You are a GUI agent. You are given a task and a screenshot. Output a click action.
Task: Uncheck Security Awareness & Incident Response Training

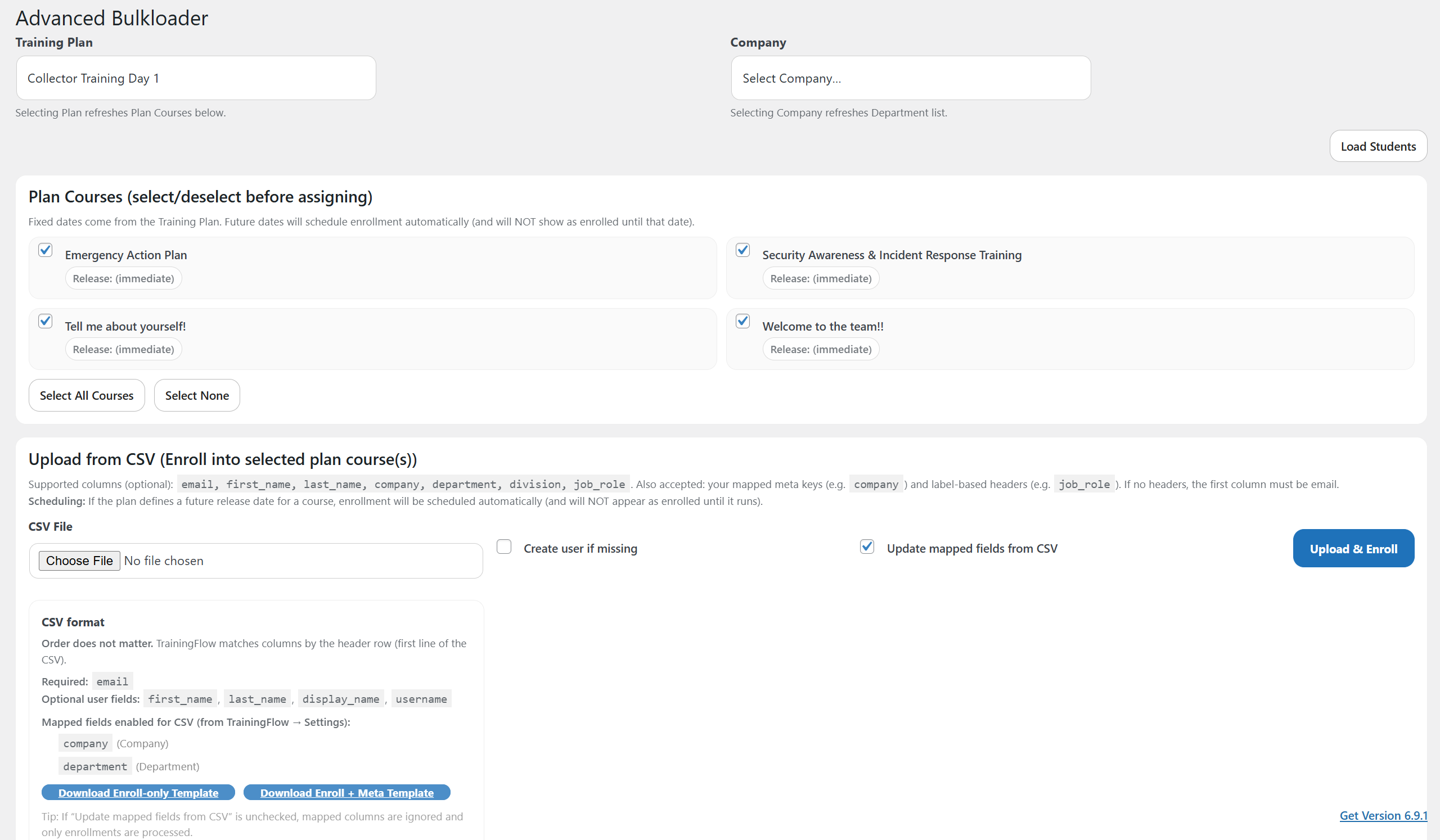tap(742, 250)
